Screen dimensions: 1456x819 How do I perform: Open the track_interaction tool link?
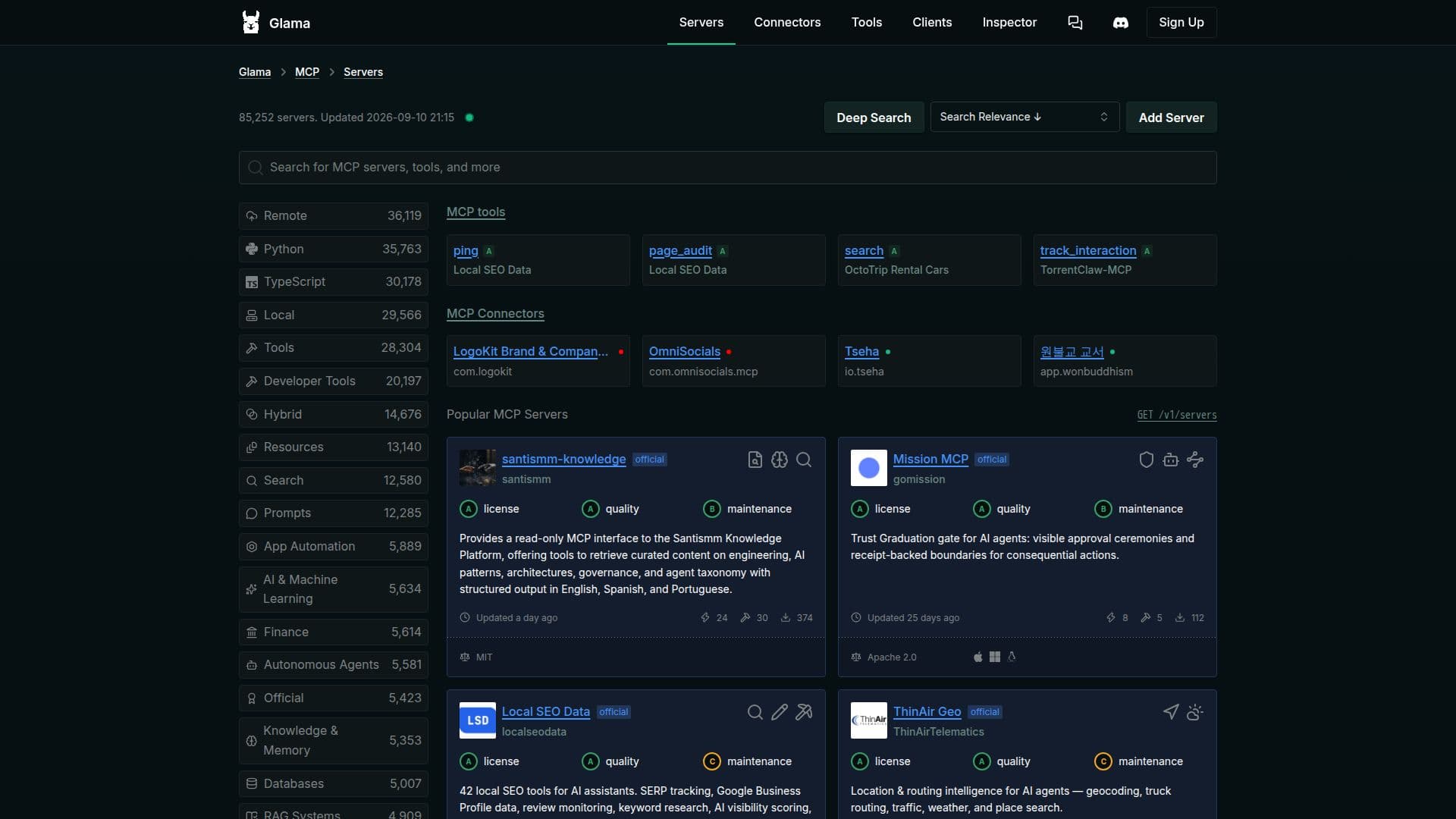[x=1088, y=251]
